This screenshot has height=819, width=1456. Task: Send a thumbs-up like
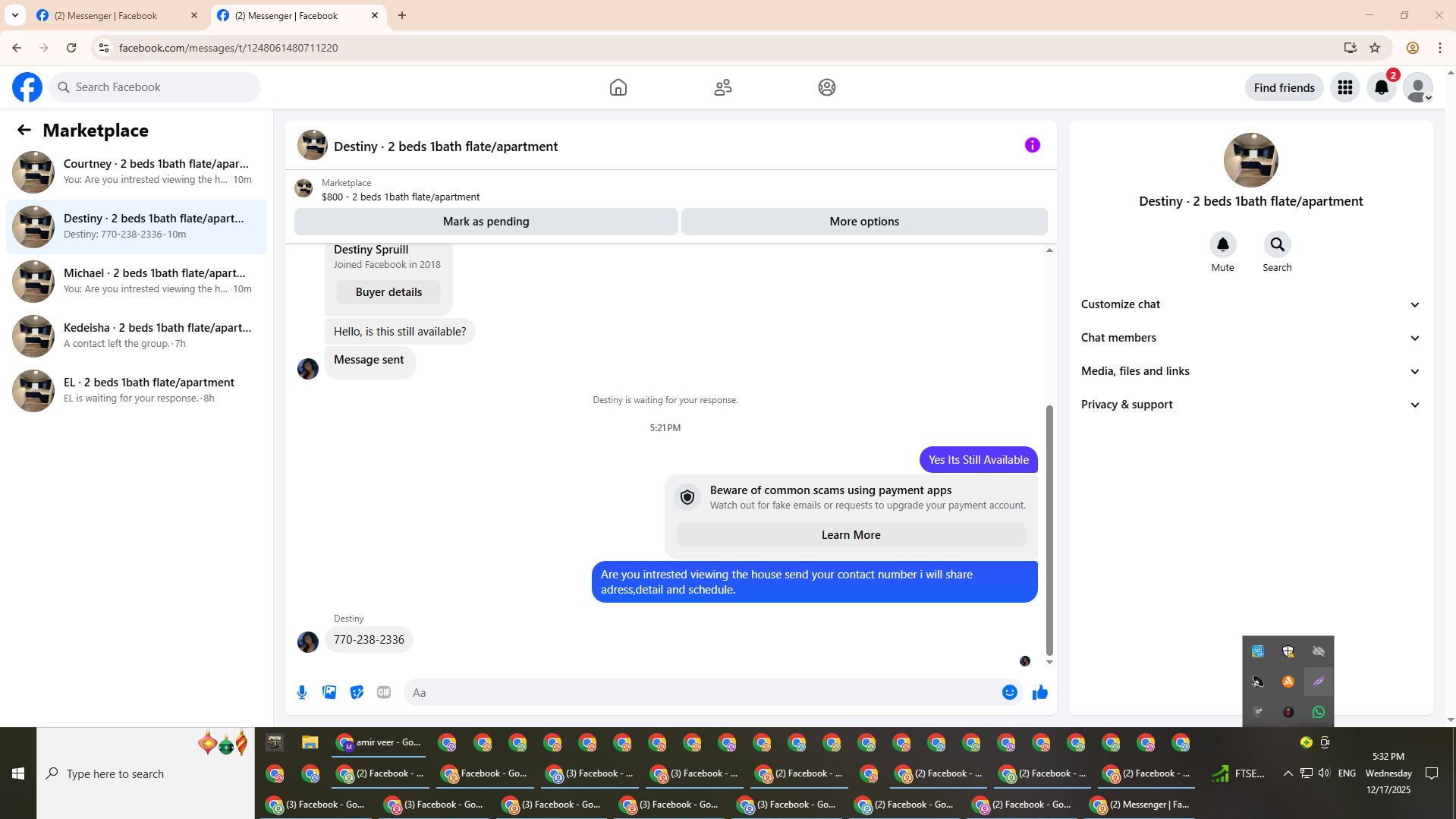click(x=1040, y=692)
